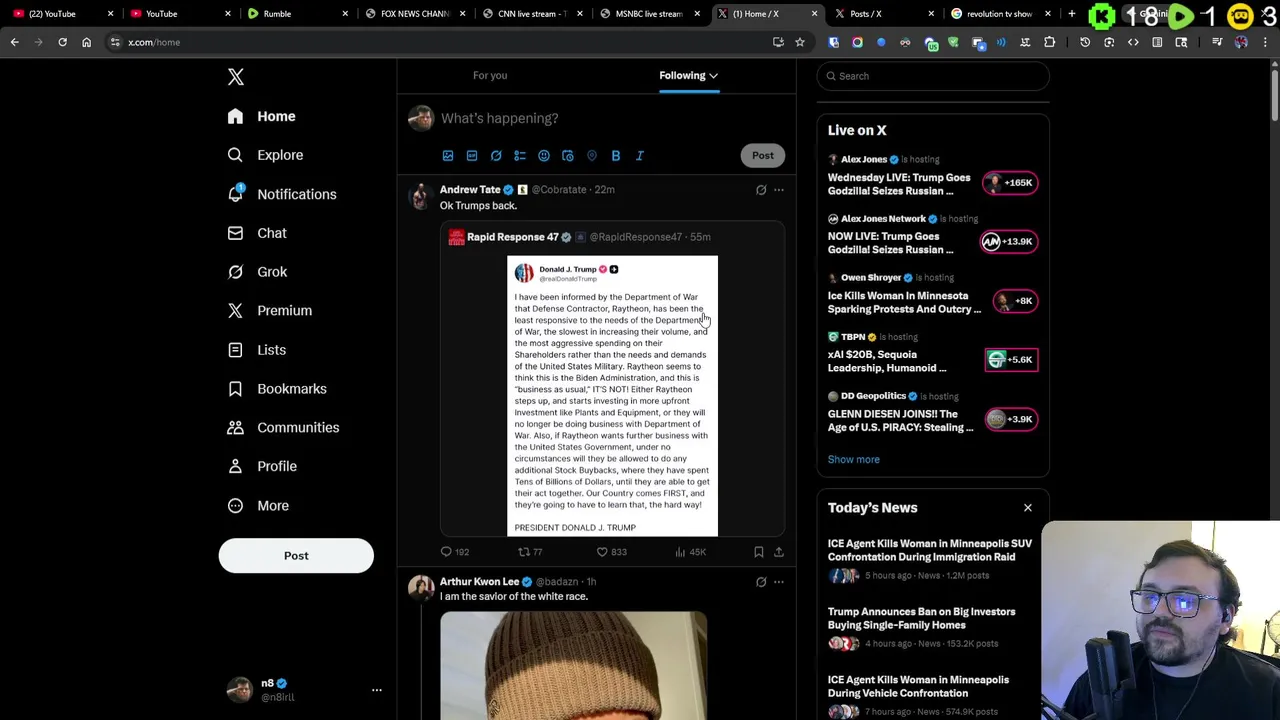The height and width of the screenshot is (720, 1280).
Task: Click Grok icon on Andrew Tate post
Action: coord(761,190)
